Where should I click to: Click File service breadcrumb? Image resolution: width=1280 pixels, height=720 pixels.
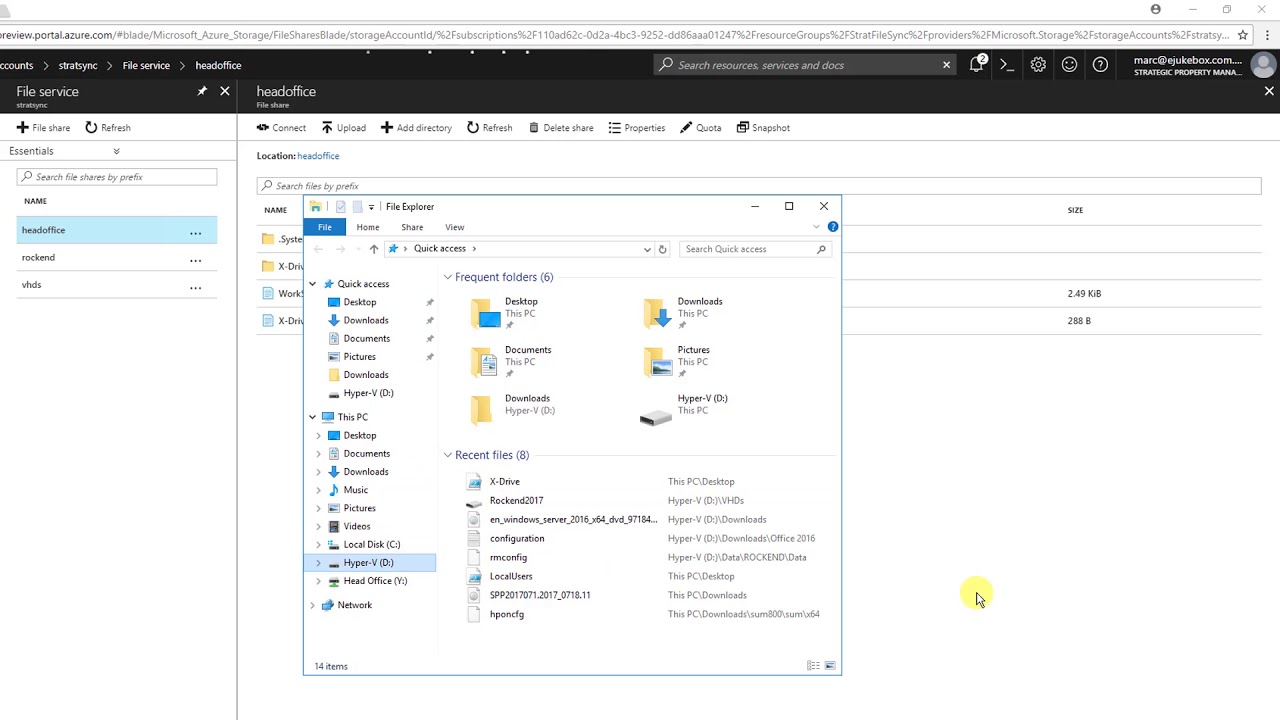(x=146, y=66)
